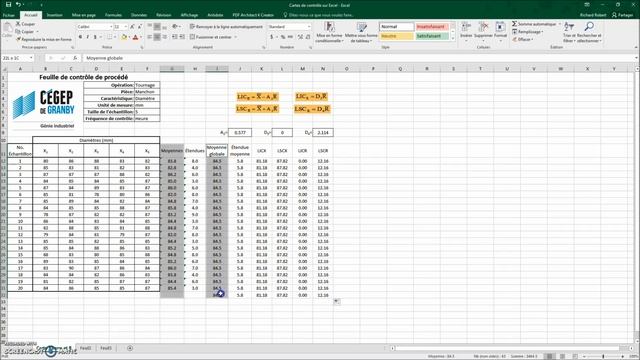Undo the last action

18,5
